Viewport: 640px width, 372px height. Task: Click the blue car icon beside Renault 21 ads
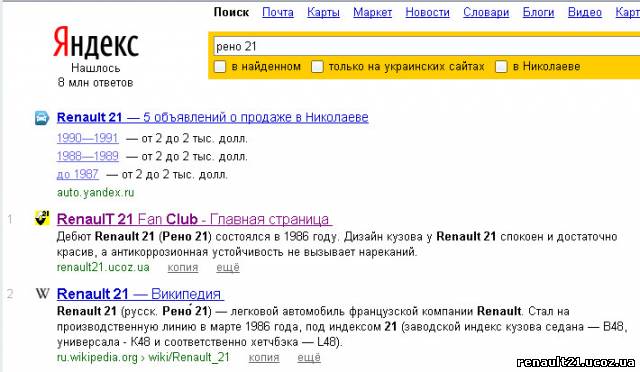coord(42,118)
